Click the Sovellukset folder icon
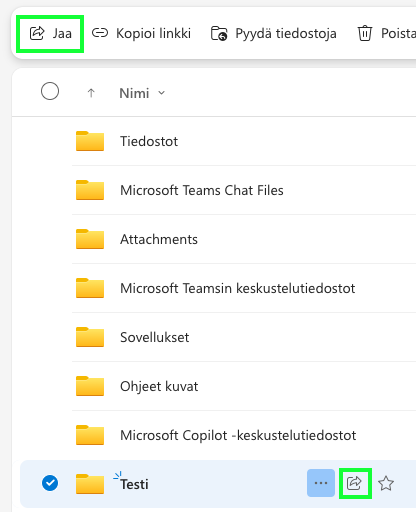The width and height of the screenshot is (416, 512). [x=90, y=337]
